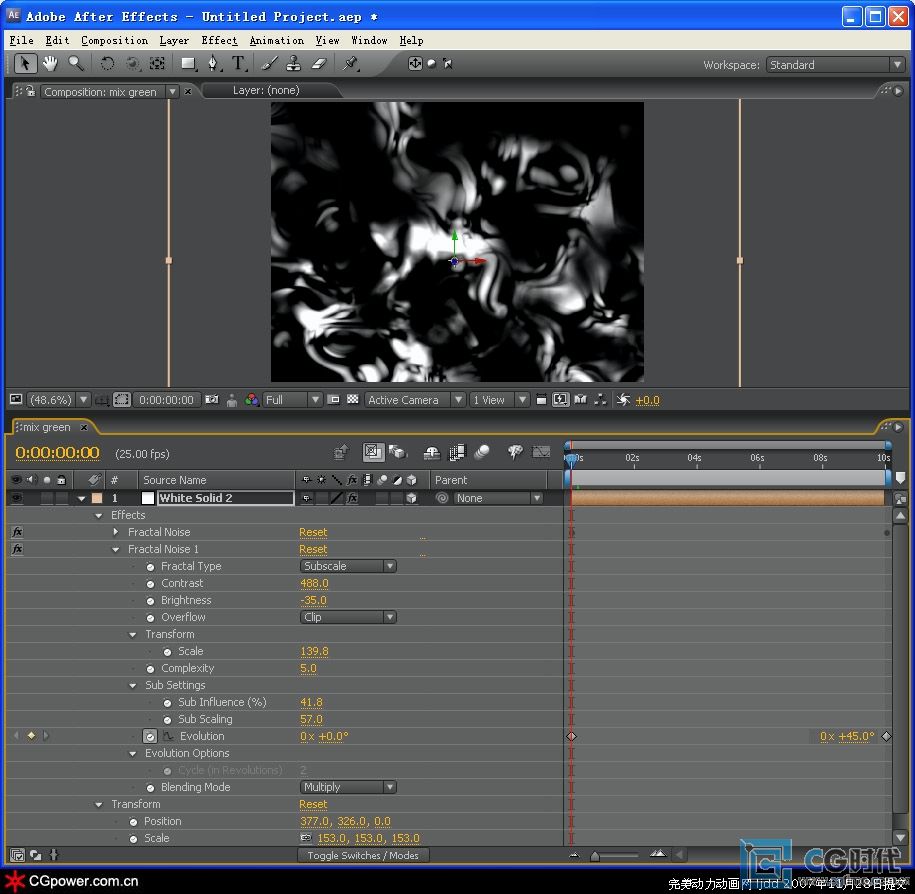Click timeline zoom slider handle
This screenshot has width=915, height=894.
pos(595,856)
